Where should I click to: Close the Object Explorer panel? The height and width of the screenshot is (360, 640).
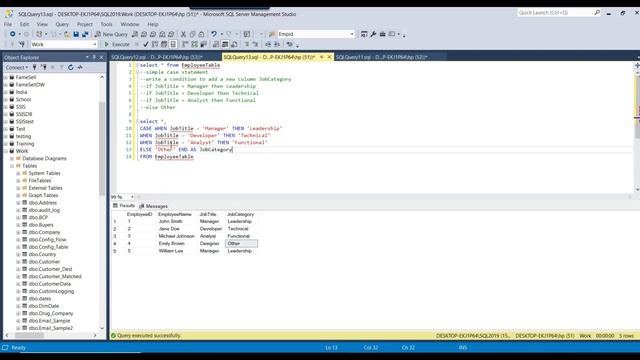click(102, 57)
